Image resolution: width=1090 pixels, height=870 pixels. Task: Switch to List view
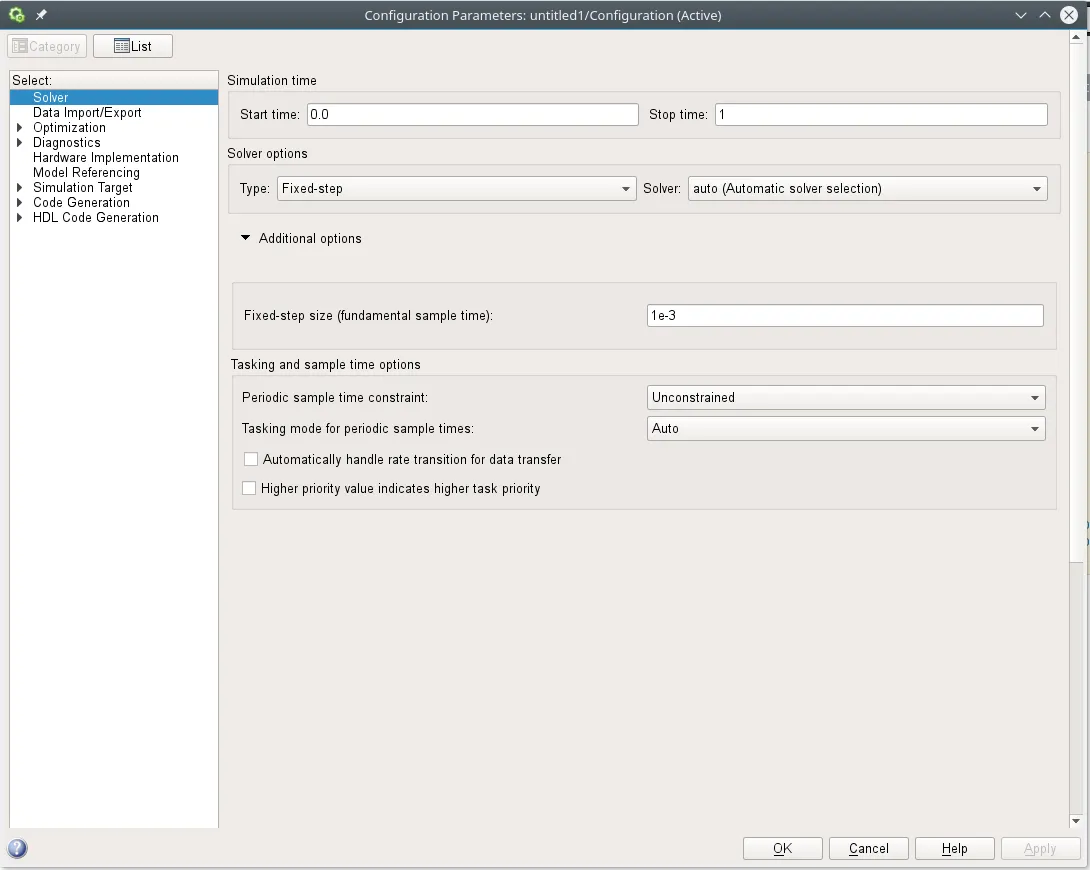click(133, 47)
